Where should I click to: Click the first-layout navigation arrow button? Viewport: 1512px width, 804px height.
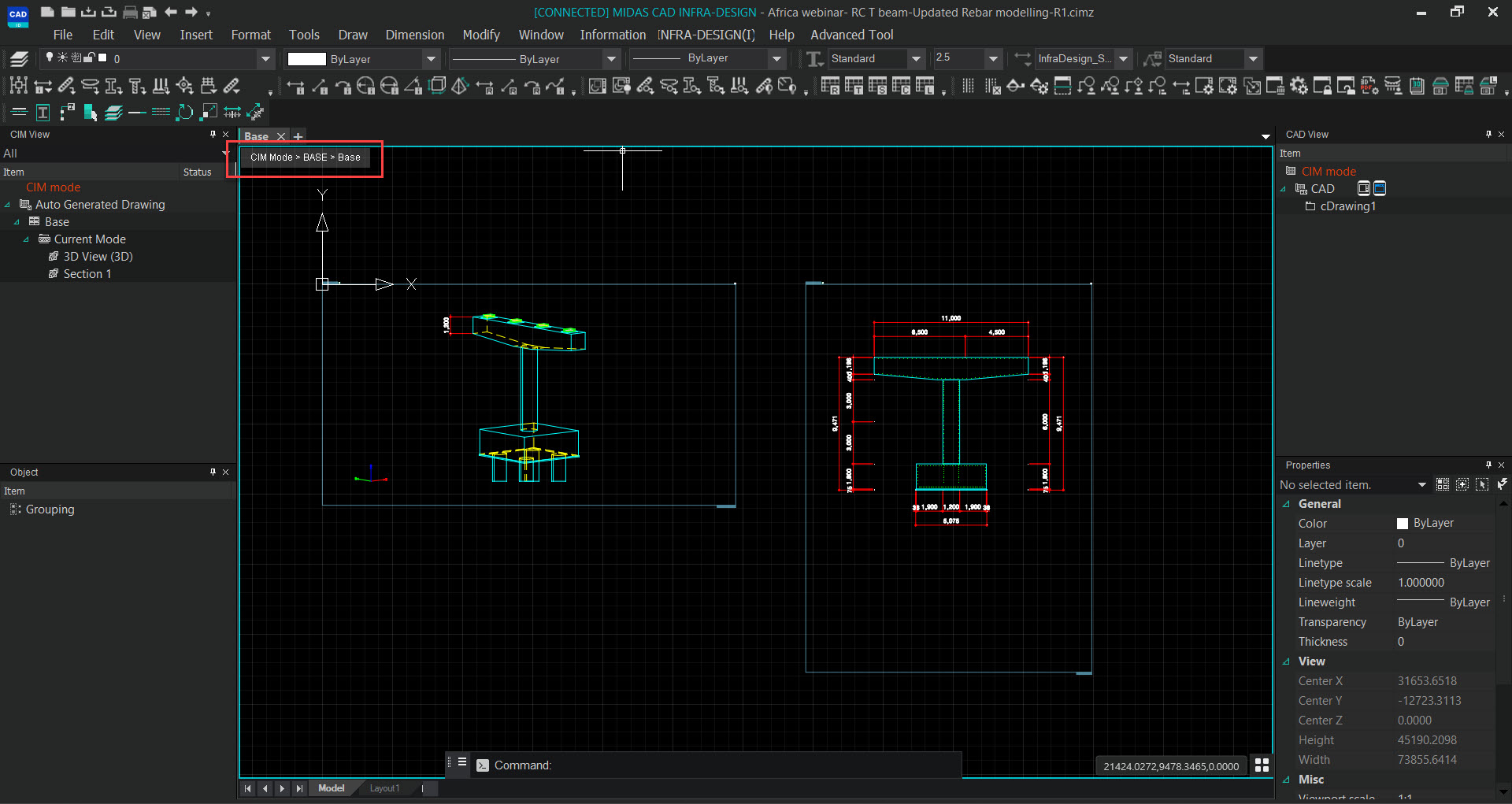248,788
